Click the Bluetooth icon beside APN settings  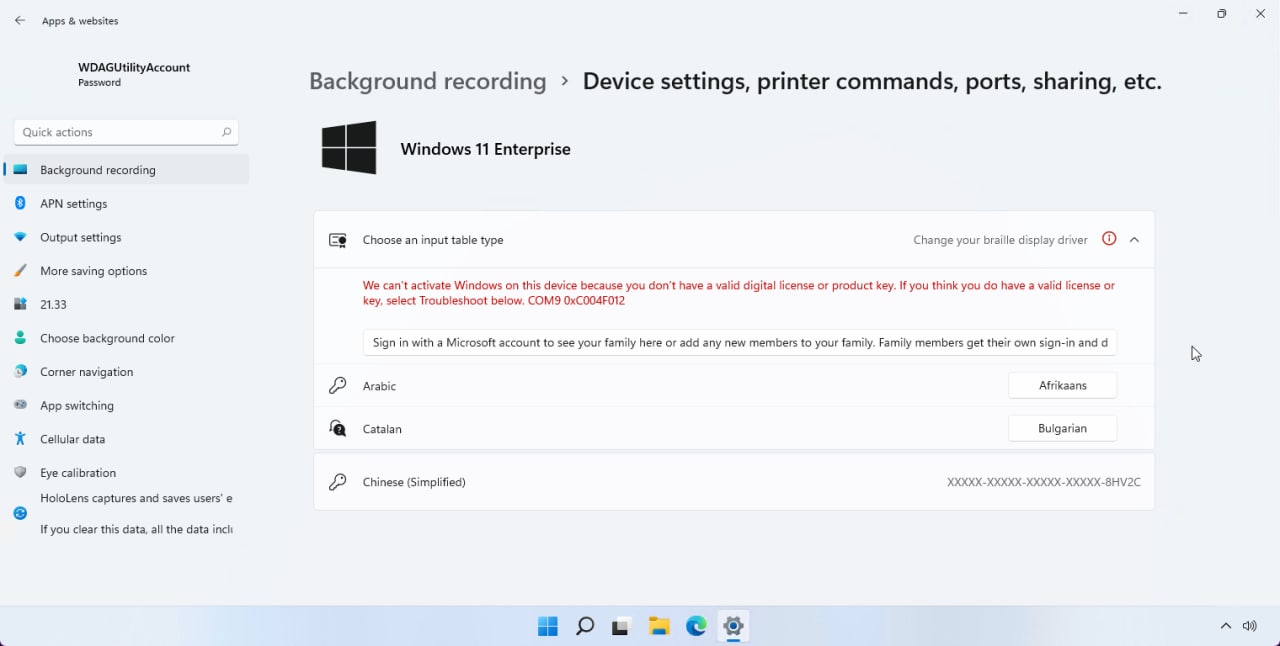pos(20,203)
